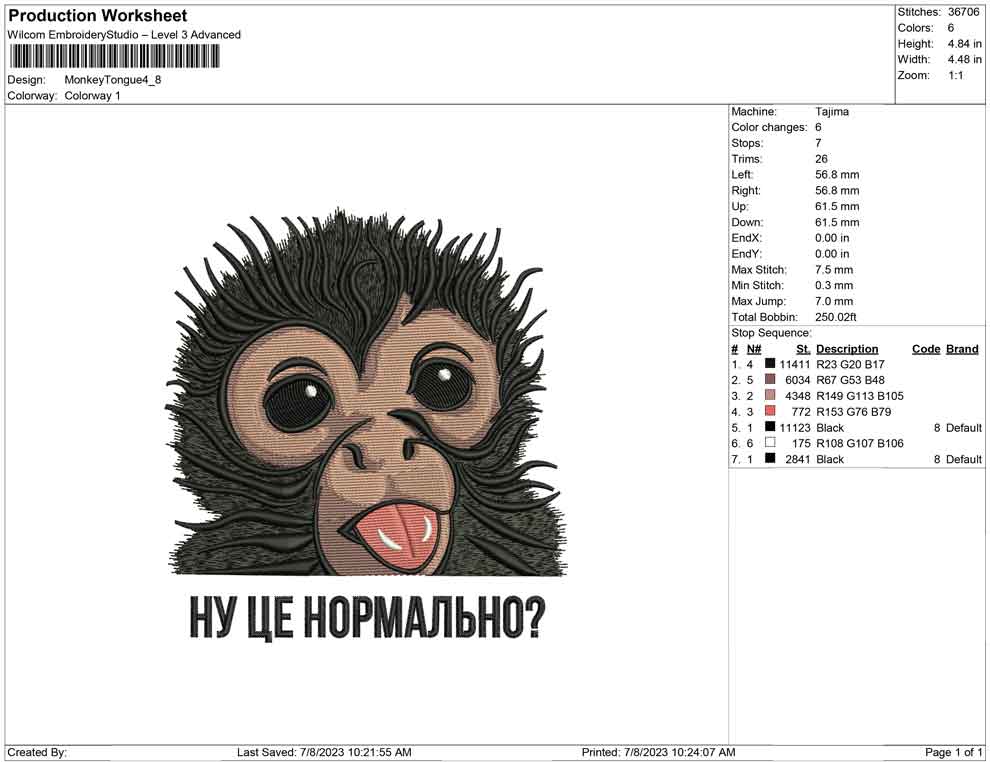Click the barcode under the worksheet title
This screenshot has height=762, width=990.
114,57
